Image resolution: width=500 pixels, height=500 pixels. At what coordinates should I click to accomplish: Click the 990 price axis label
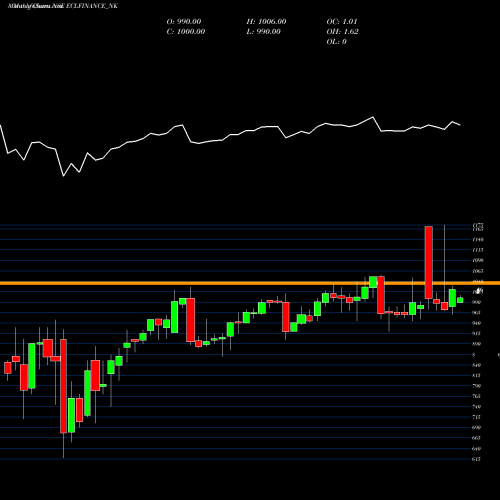coord(477,302)
